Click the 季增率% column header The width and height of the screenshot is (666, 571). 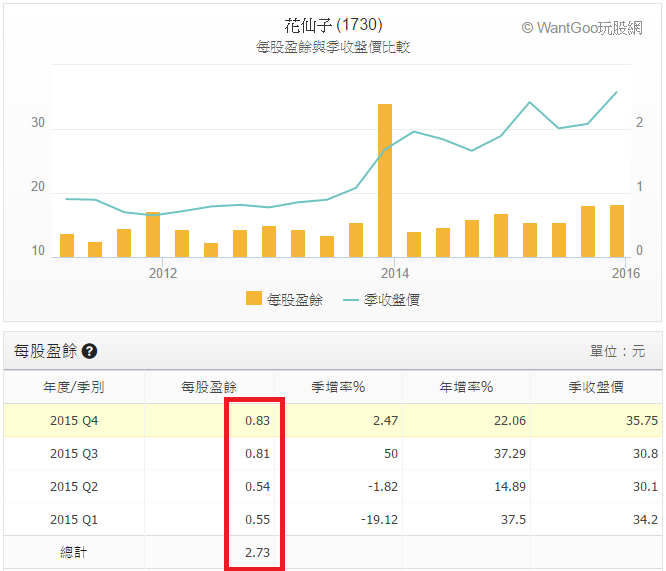point(337,387)
